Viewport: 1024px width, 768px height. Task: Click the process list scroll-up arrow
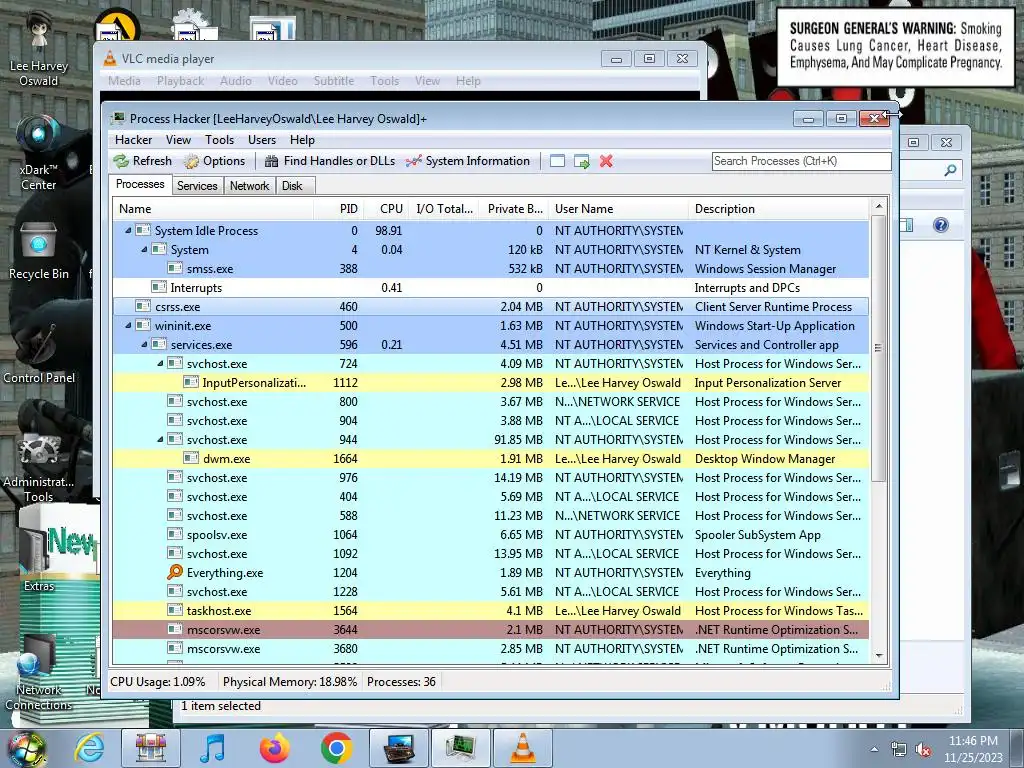(878, 206)
